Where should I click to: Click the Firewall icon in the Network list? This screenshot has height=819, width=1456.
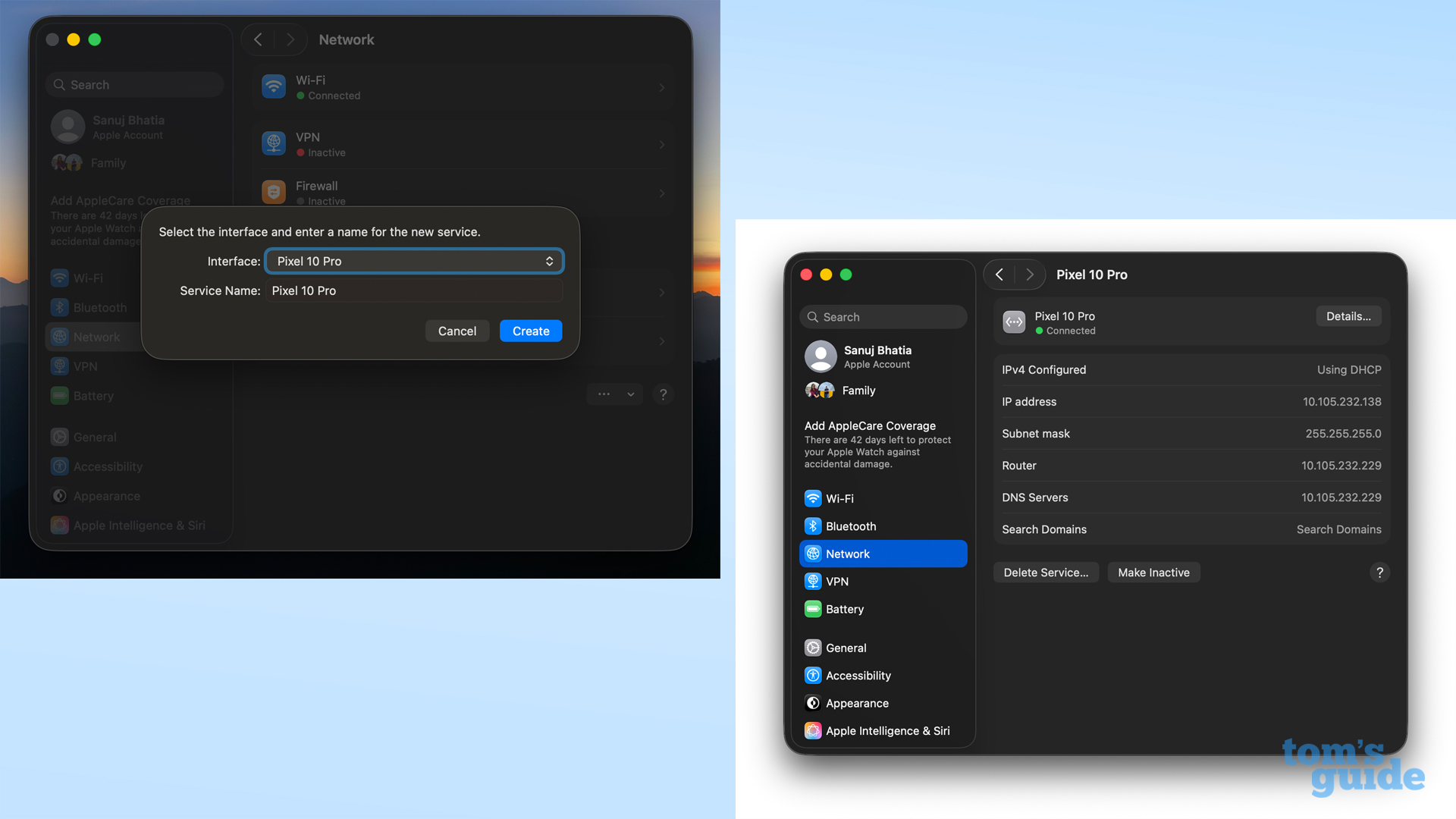click(273, 191)
